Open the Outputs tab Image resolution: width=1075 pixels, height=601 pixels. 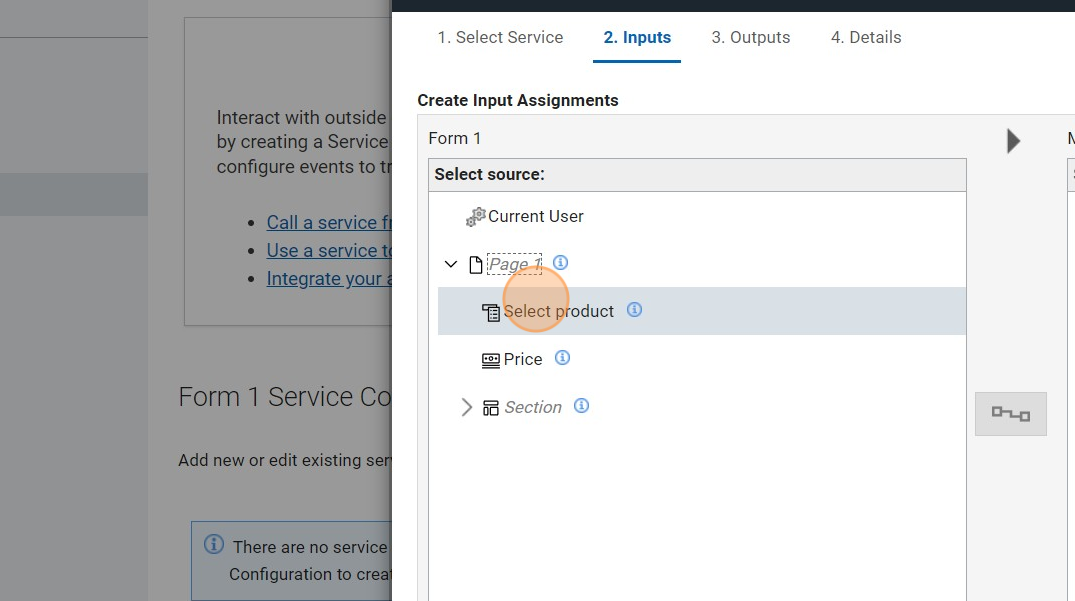pos(750,38)
